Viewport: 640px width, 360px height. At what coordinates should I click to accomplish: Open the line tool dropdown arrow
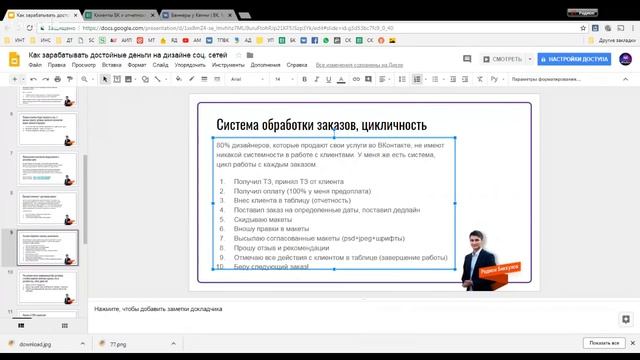(166, 79)
